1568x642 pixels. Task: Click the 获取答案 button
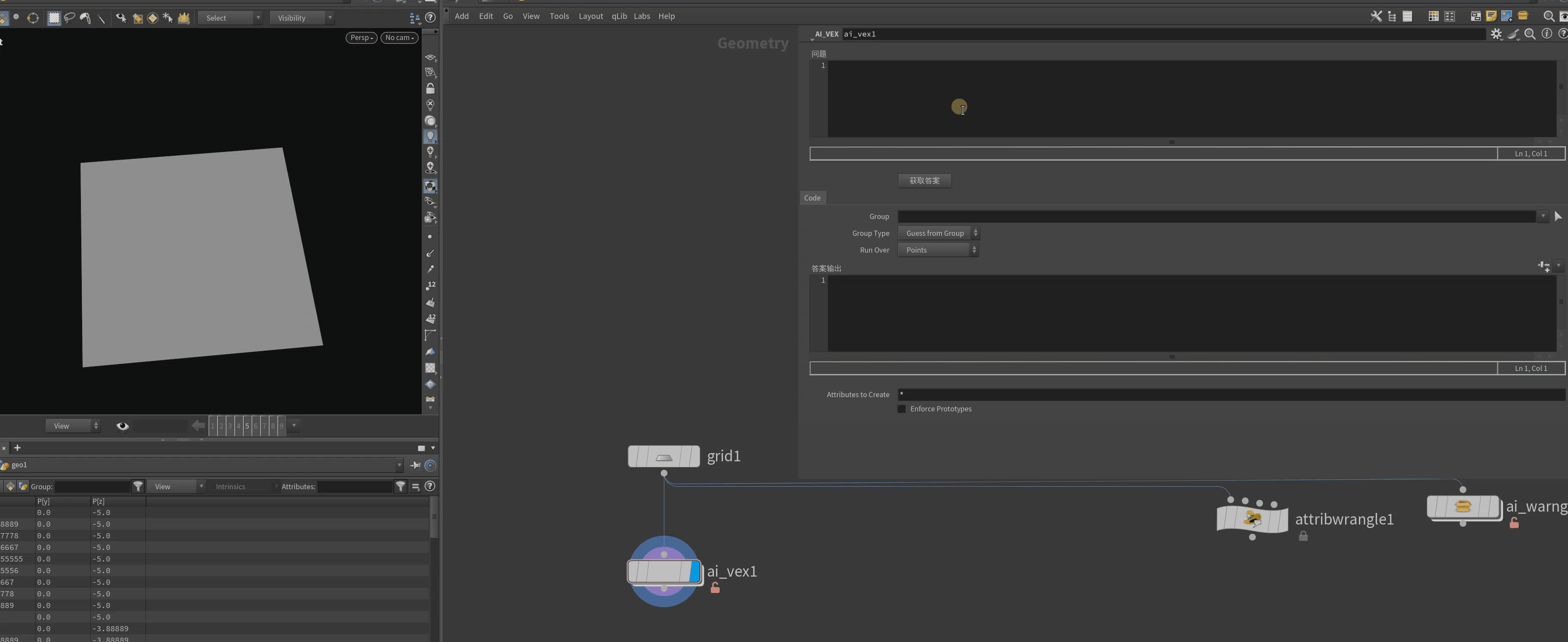[924, 181]
